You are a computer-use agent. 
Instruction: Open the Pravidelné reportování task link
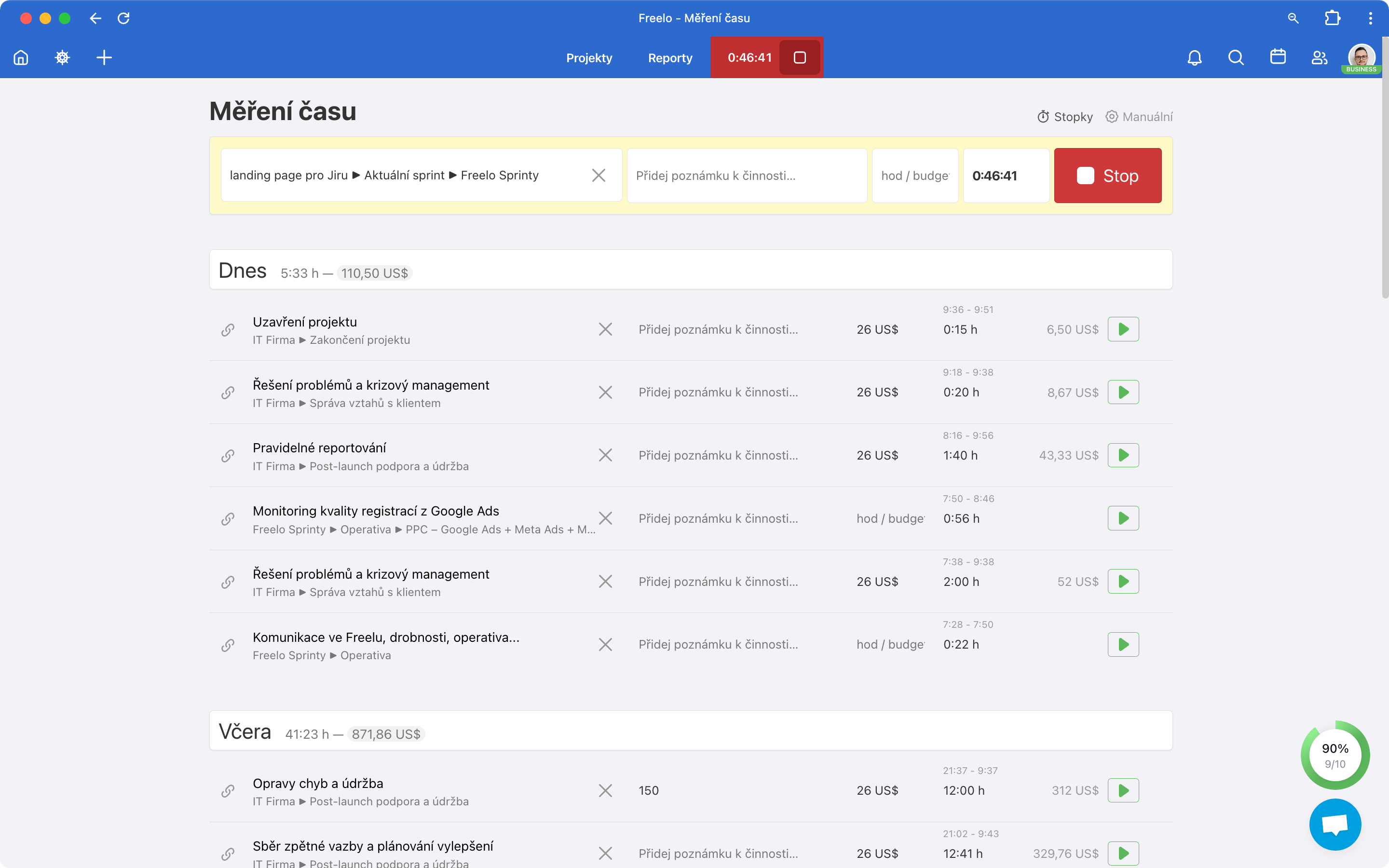(x=319, y=448)
